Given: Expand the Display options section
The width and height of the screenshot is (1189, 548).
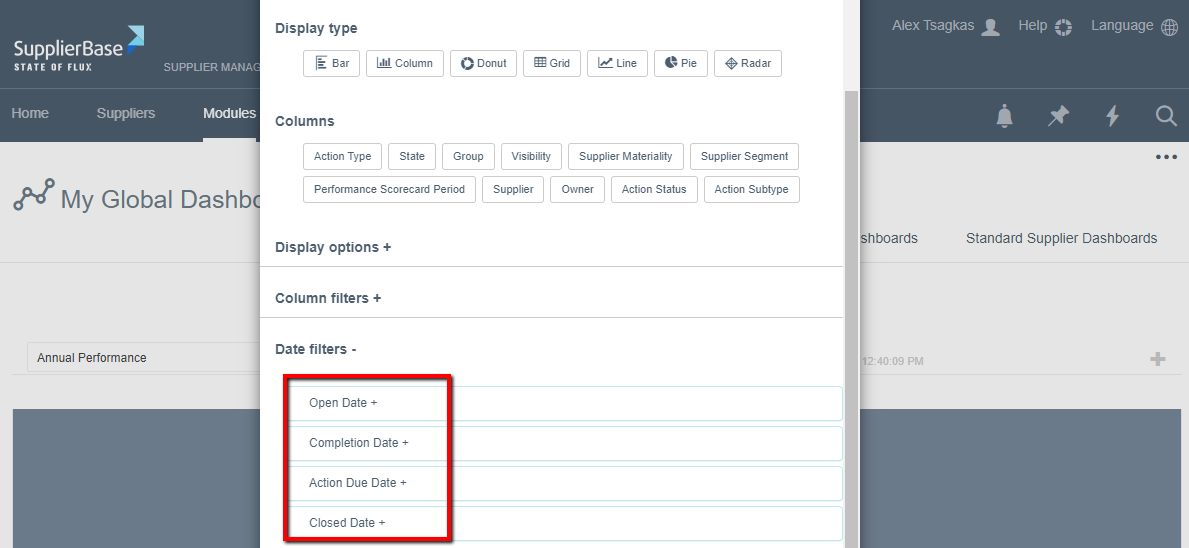Looking at the screenshot, I should [333, 247].
